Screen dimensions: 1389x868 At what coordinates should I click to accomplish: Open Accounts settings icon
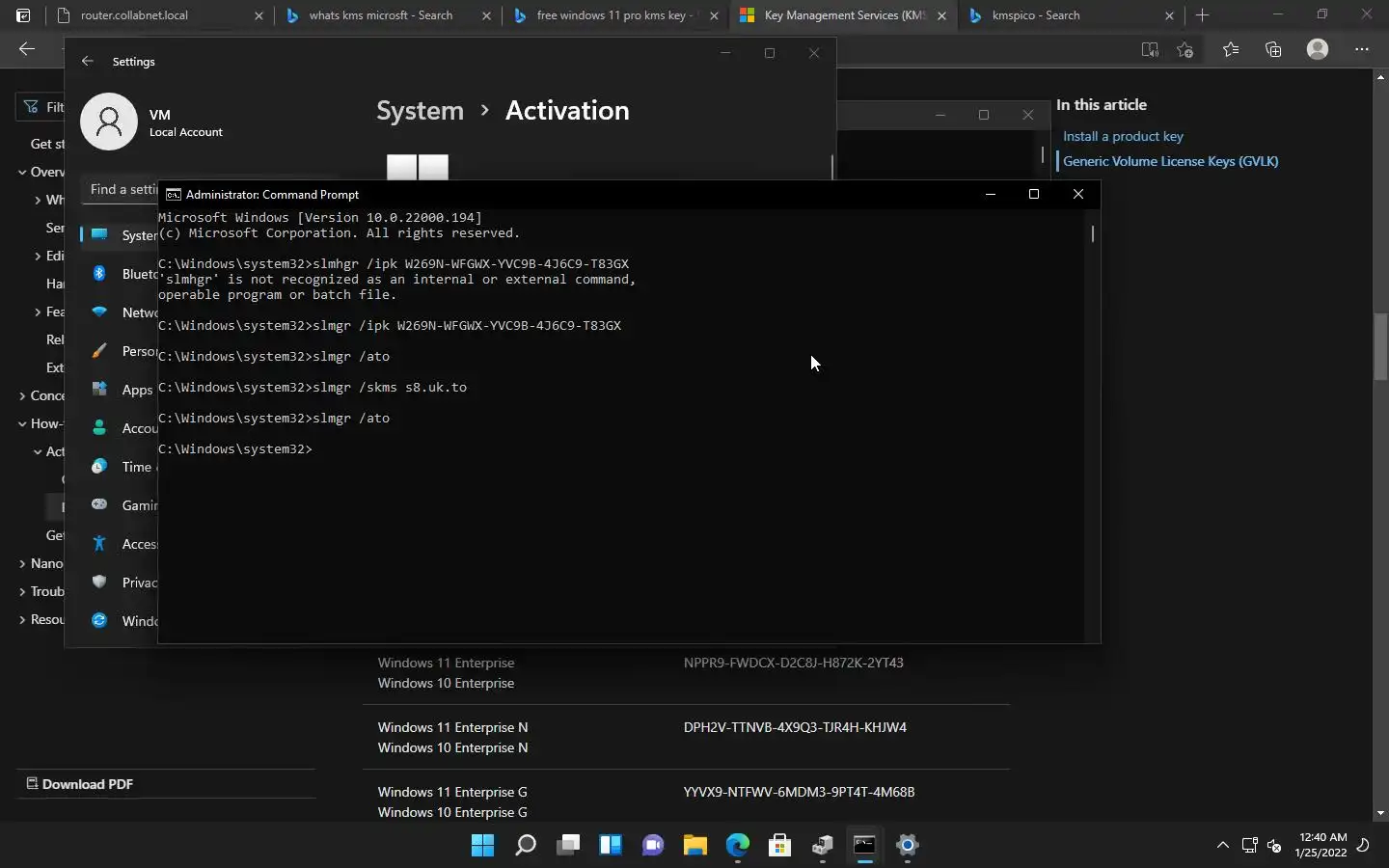pos(99,428)
